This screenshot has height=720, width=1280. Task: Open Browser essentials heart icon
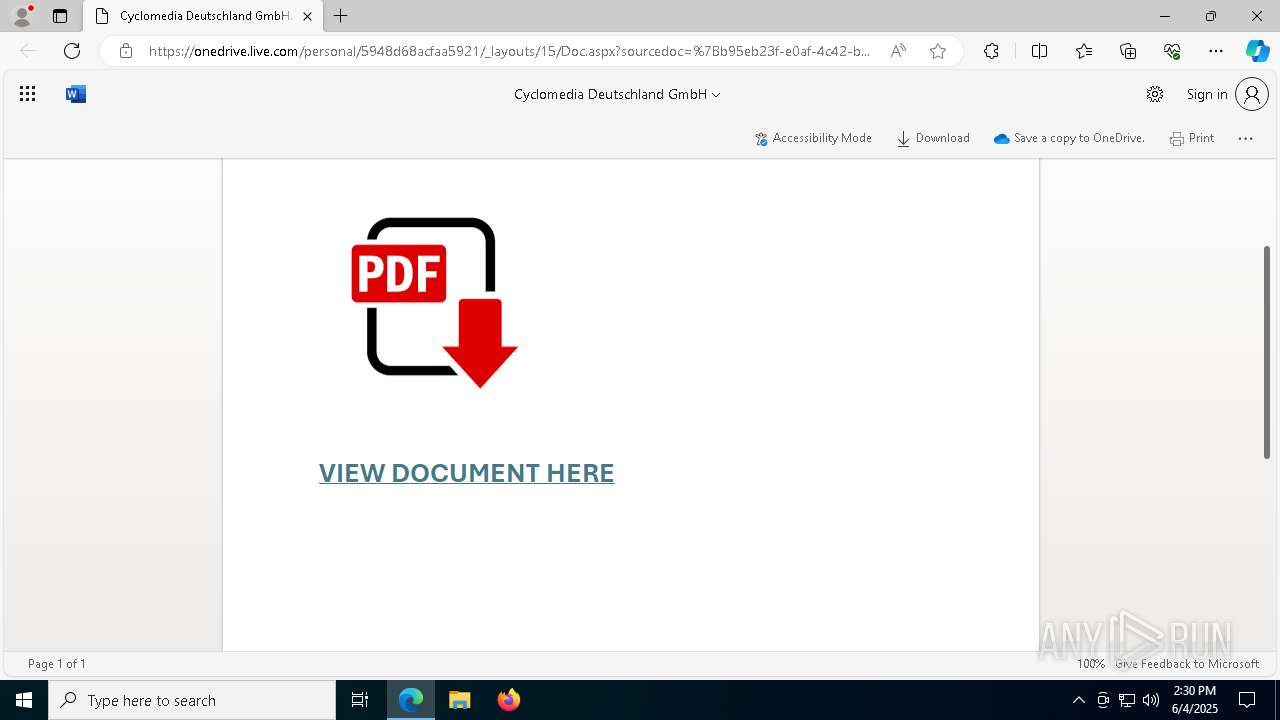tap(1172, 51)
